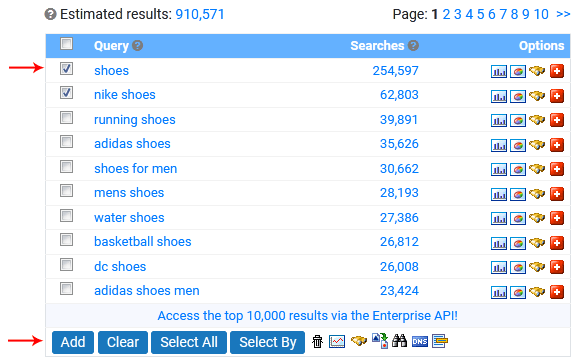Uncheck the nike shoes checkbox
Image resolution: width=580 pixels, height=360 pixels.
pos(67,93)
